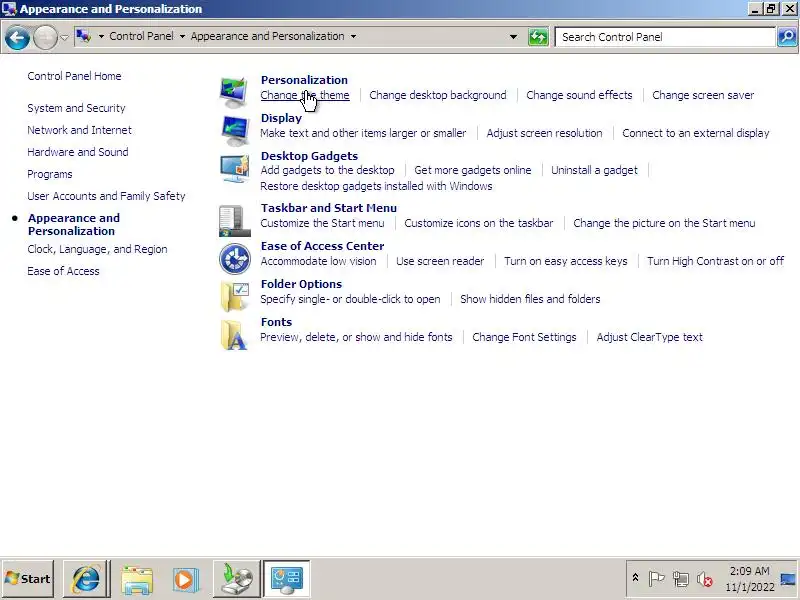Open Ease of Access in sidebar
Screen dimensions: 800x600
click(63, 271)
